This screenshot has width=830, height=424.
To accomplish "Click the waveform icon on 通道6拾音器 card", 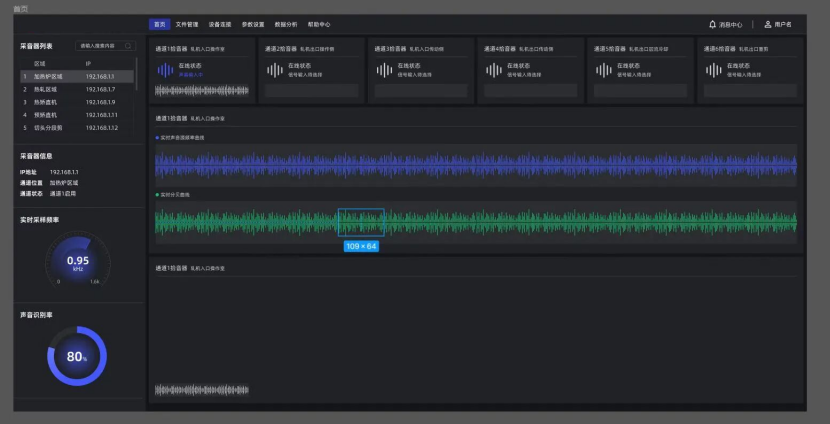I will tap(712, 70).
